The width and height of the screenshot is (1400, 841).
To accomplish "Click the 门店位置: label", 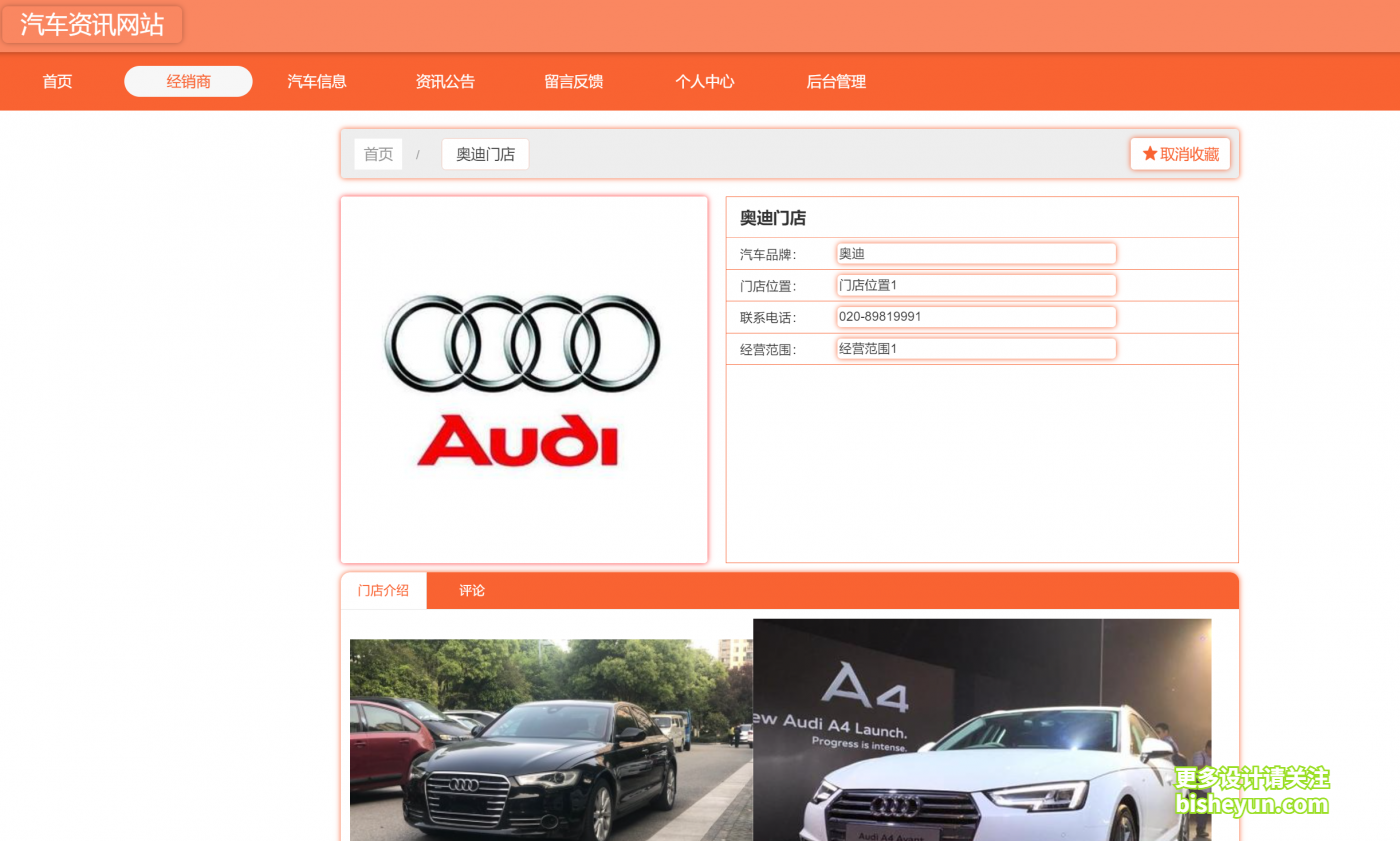I will point(768,286).
